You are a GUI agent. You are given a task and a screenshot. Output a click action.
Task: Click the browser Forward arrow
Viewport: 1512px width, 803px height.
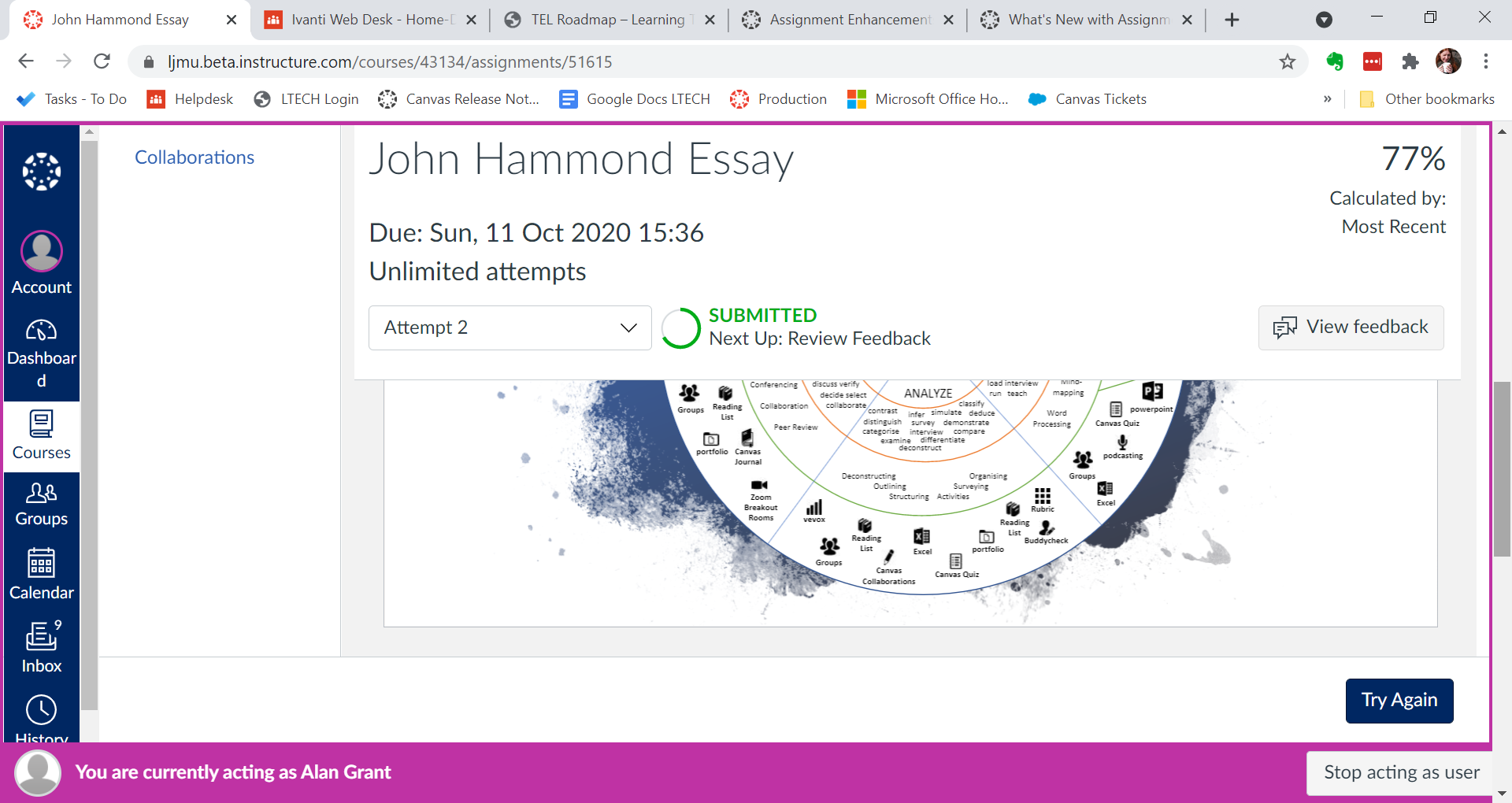tap(64, 61)
